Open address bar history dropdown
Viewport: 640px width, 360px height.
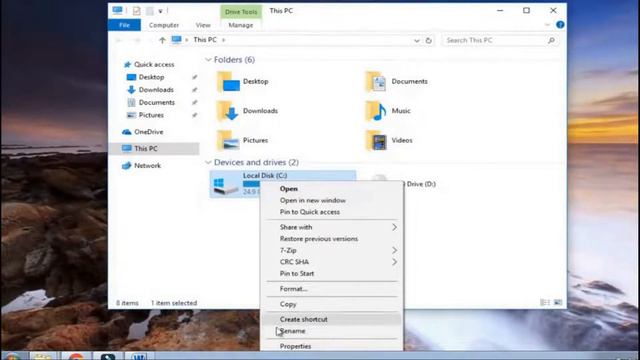[x=416, y=40]
